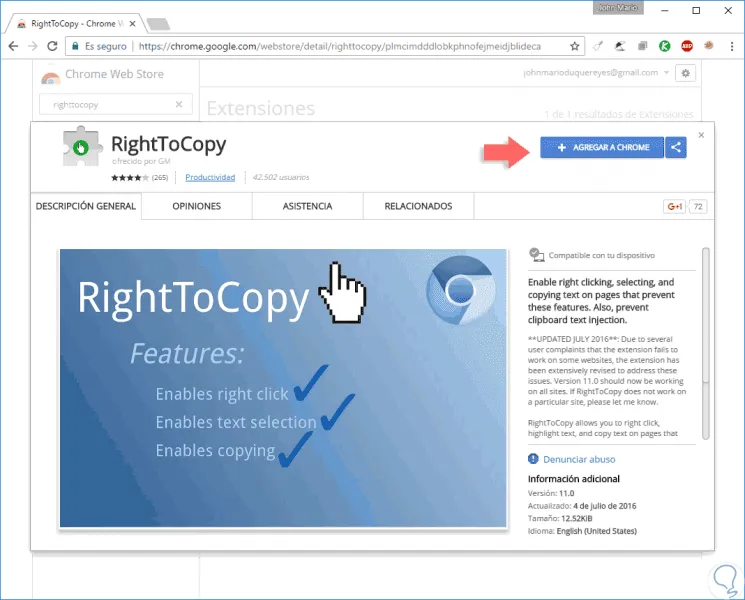The width and height of the screenshot is (745, 600).
Task: Click the 'Versión: 11.0' text
Action: coord(551,493)
